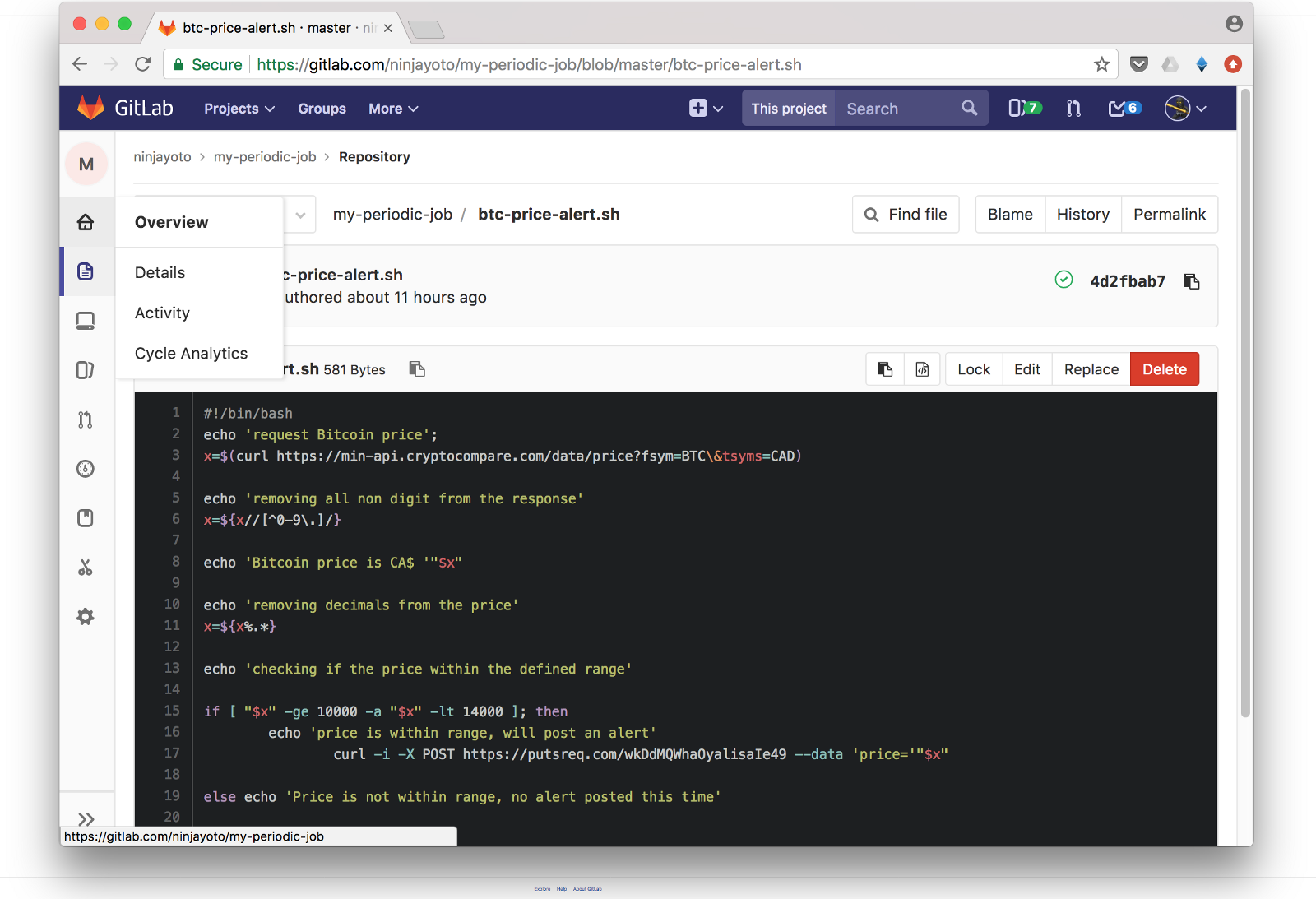Copy the source file contents to clipboard
This screenshot has width=1316, height=899.
pyautogui.click(x=885, y=369)
